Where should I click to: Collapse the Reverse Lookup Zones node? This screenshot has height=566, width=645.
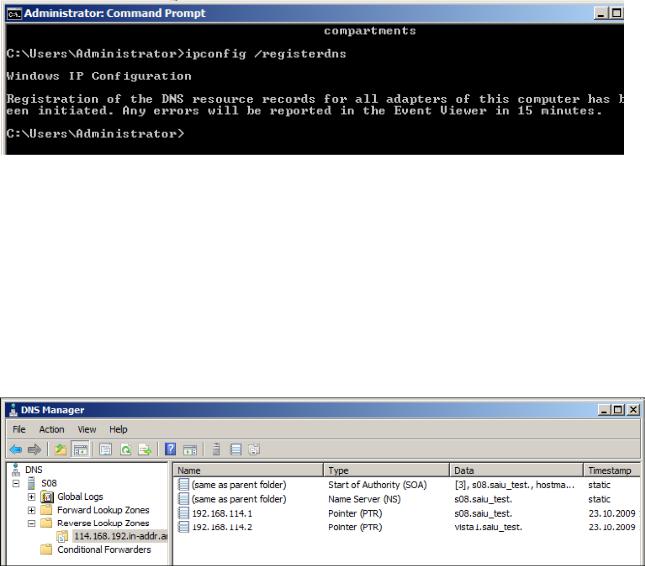click(31, 523)
